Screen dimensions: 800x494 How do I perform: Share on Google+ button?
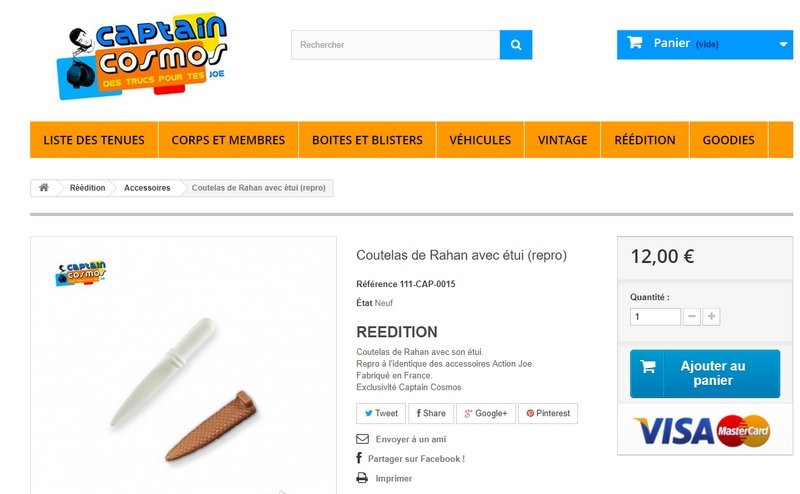(x=486, y=413)
